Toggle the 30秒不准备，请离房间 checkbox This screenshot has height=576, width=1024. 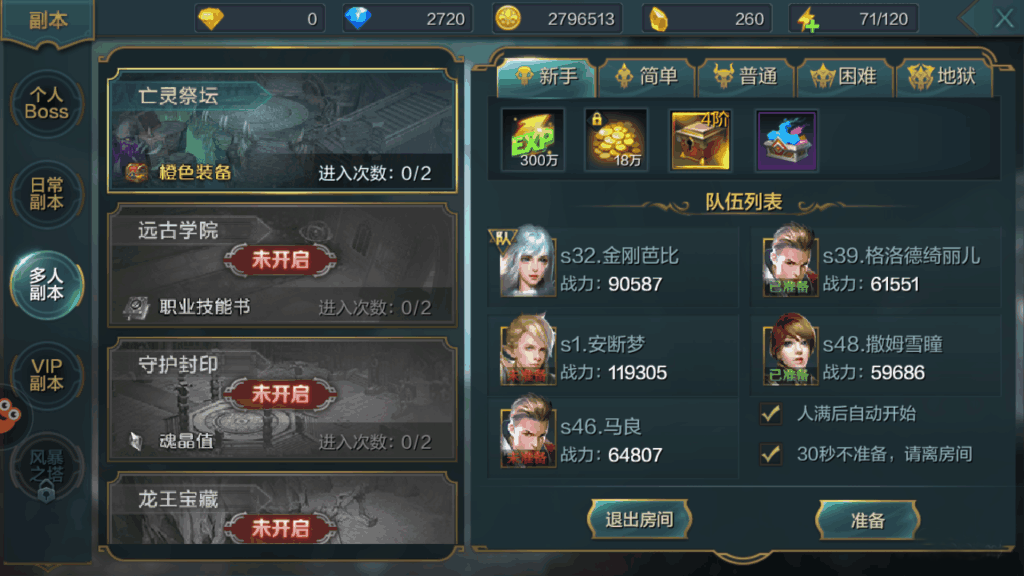pos(771,454)
